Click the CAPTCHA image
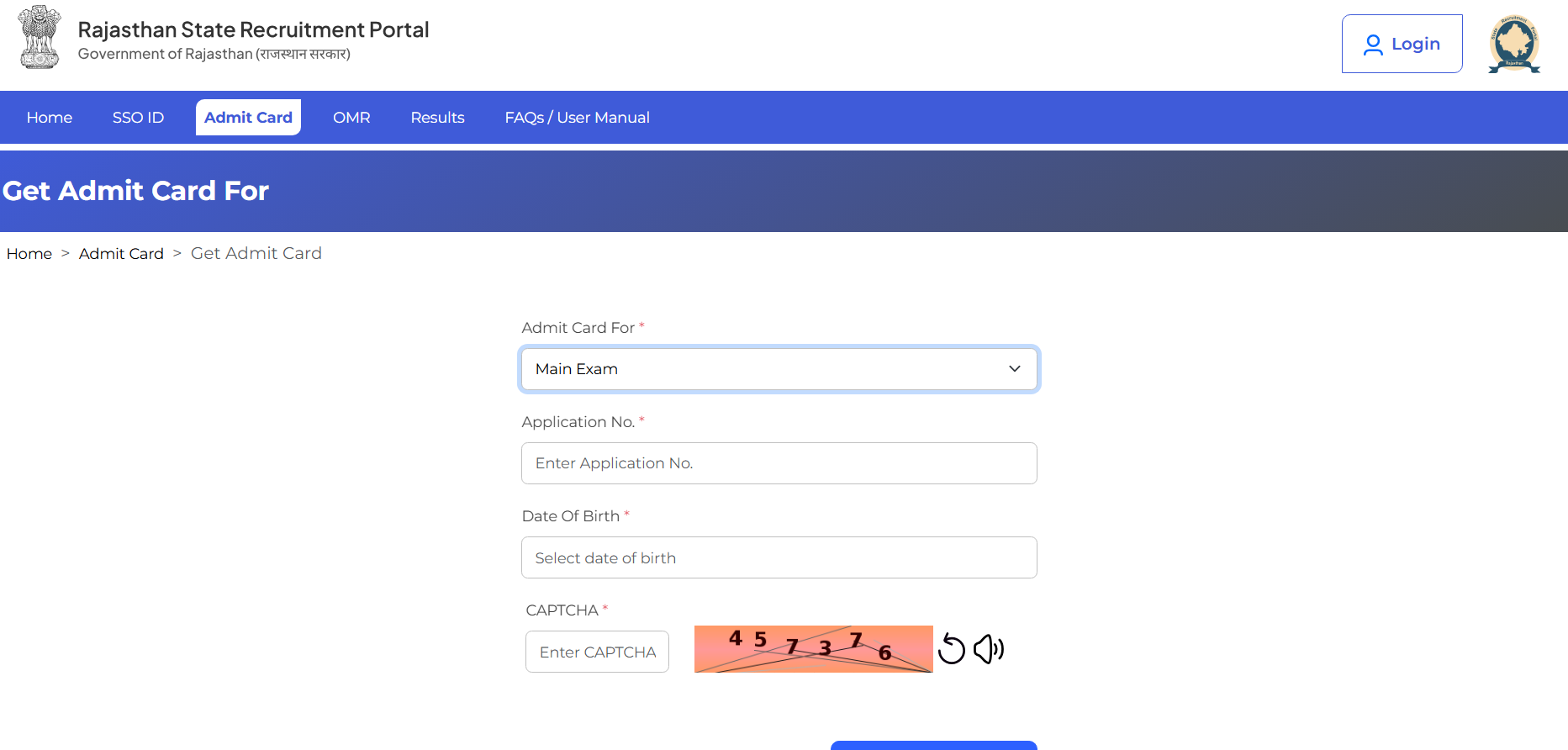Viewport: 1568px width, 750px height. 813,649
